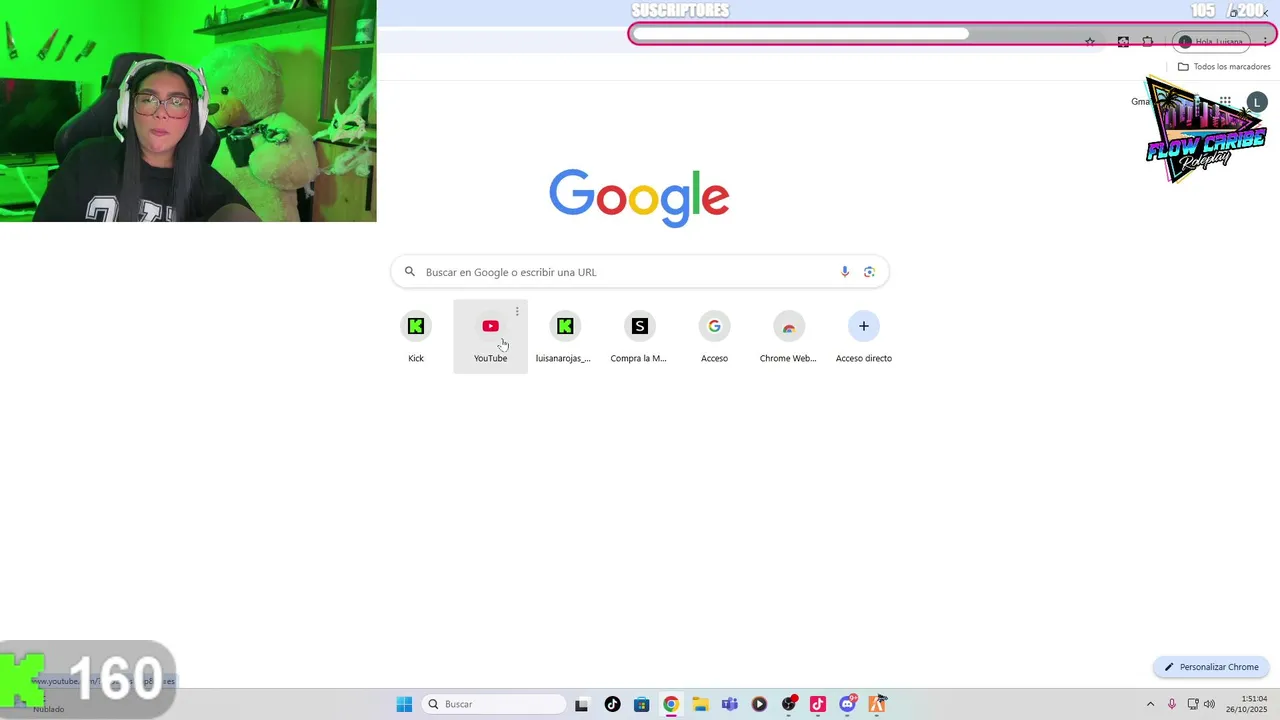Click the Google logo
The image size is (1280, 720).
click(639, 197)
